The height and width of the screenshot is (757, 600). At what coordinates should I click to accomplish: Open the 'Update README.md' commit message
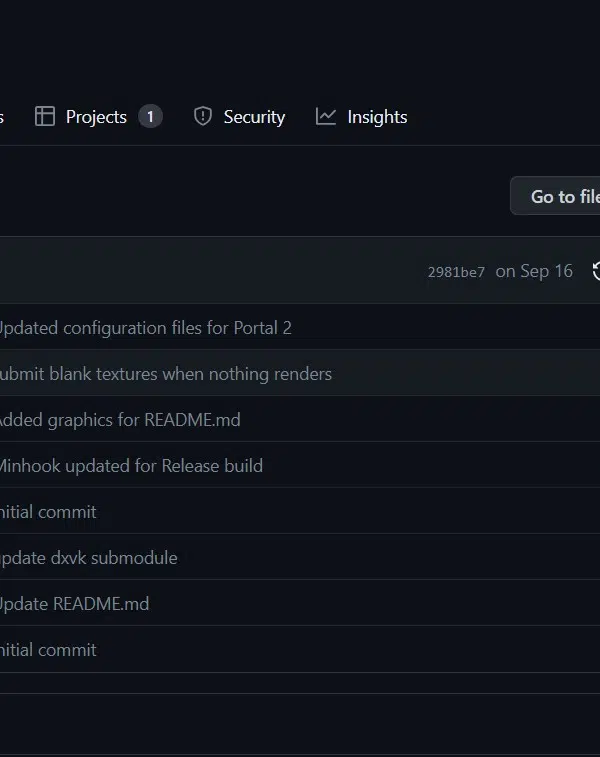pyautogui.click(x=74, y=604)
